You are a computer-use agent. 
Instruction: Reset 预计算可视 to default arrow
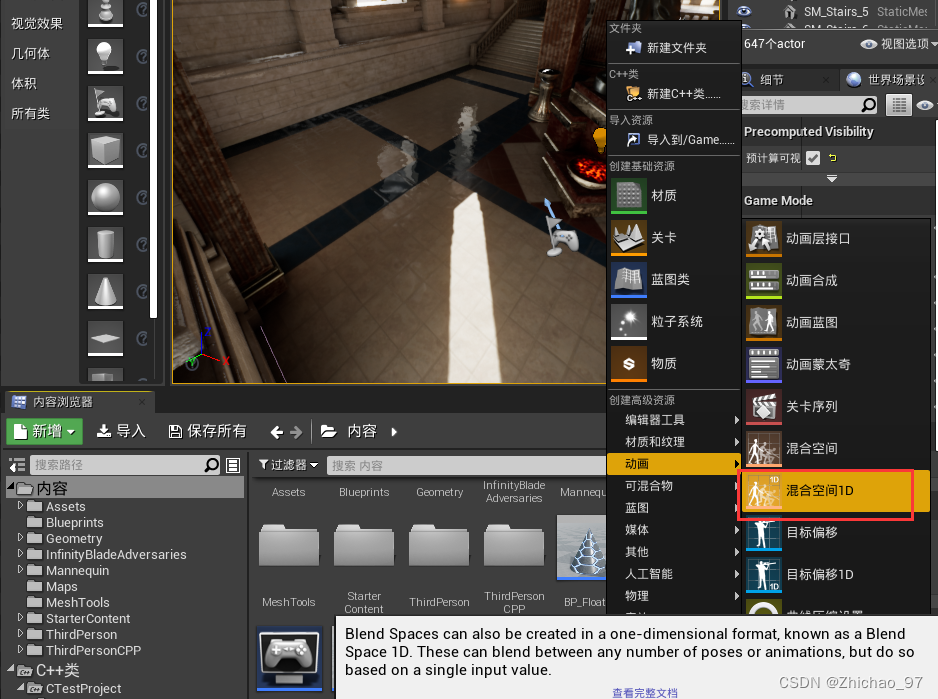pos(833,158)
